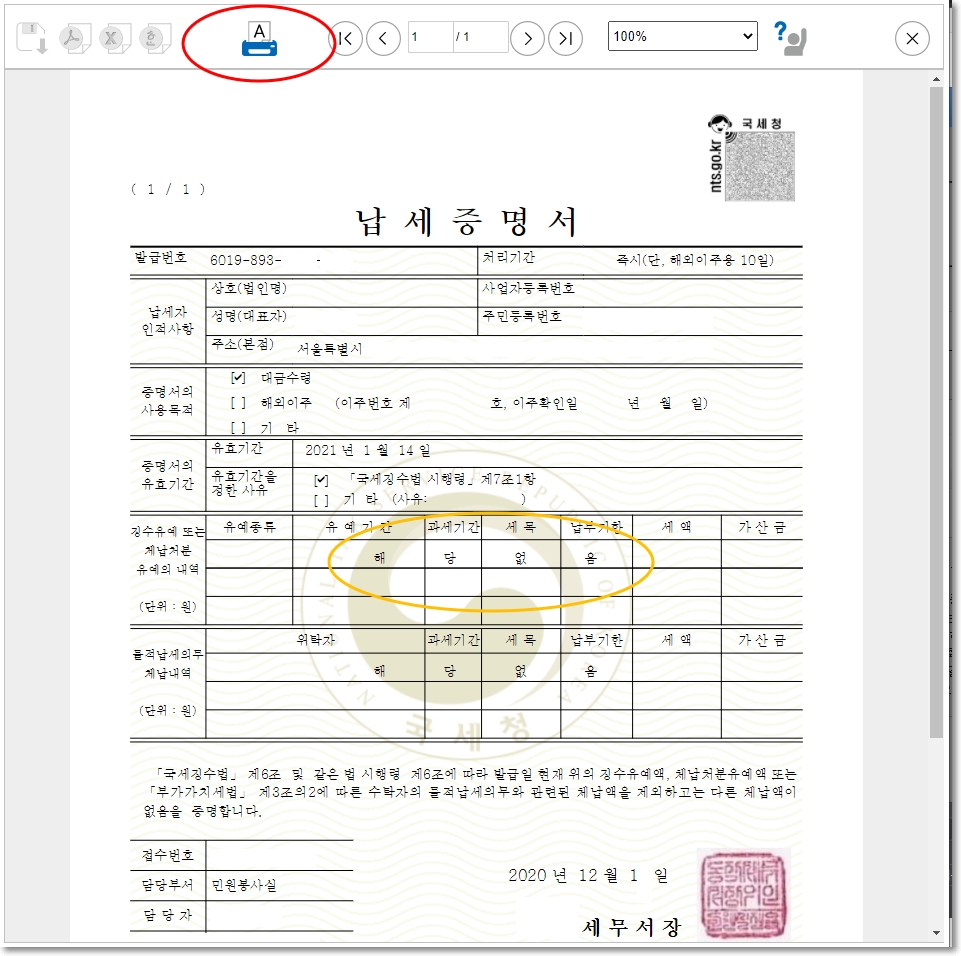Click the vertical scrollbar thumb

936,412
